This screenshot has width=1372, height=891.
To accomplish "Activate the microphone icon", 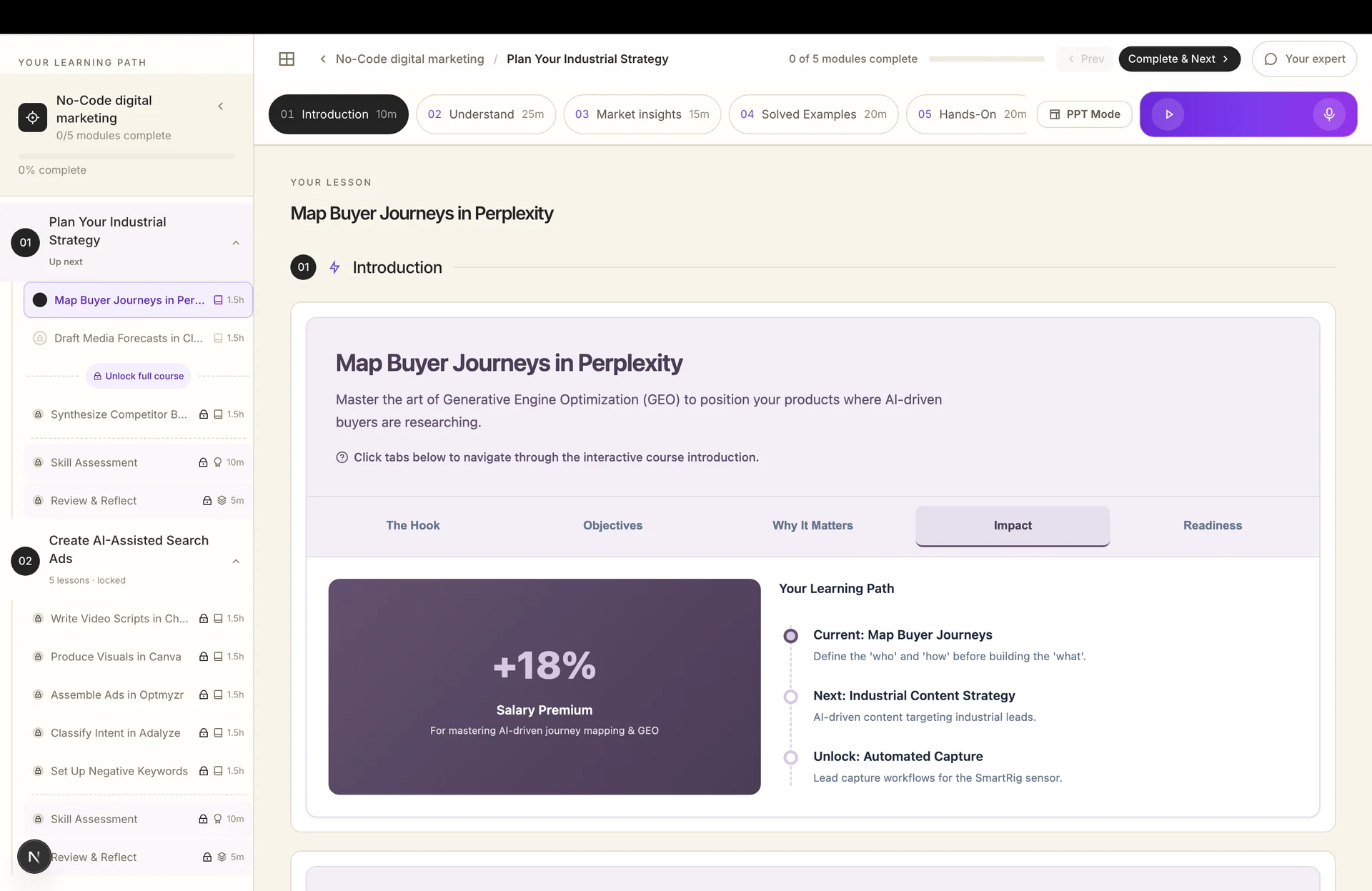I will (1329, 114).
